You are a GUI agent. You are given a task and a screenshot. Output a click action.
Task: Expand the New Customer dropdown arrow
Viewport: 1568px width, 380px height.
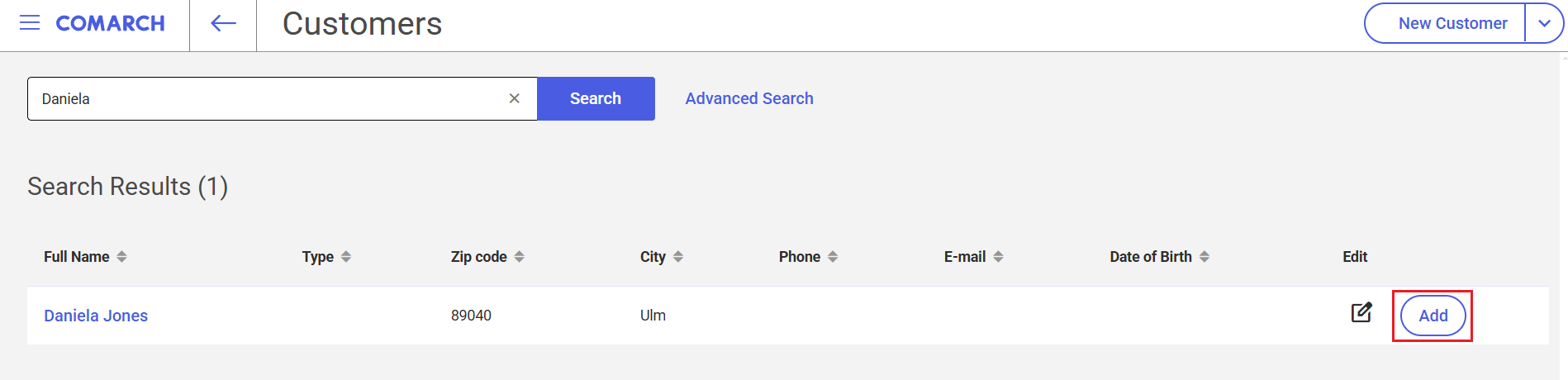point(1544,23)
